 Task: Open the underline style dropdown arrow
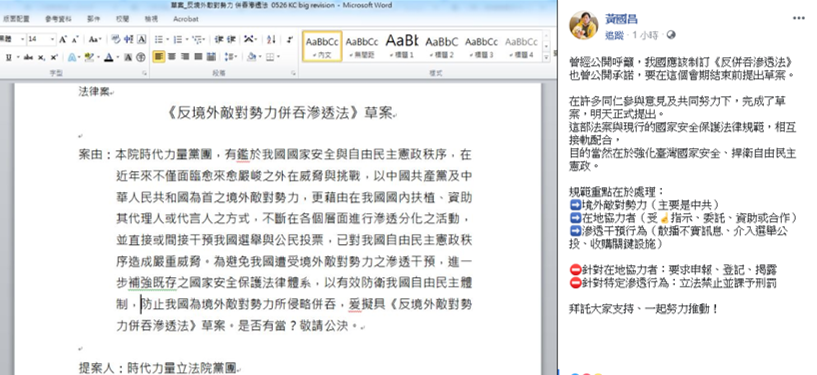18,57
